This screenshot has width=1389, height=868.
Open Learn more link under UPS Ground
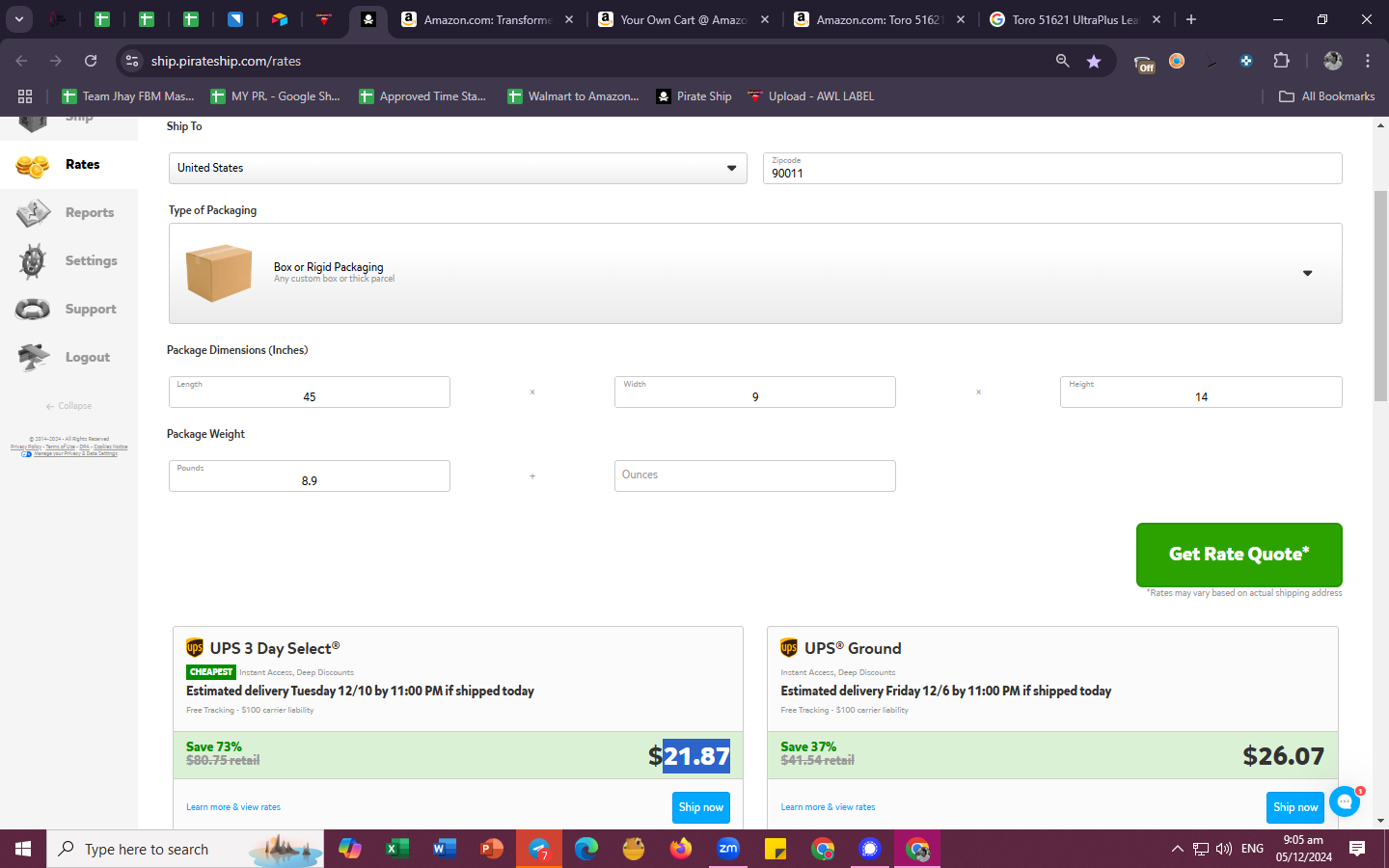click(828, 807)
